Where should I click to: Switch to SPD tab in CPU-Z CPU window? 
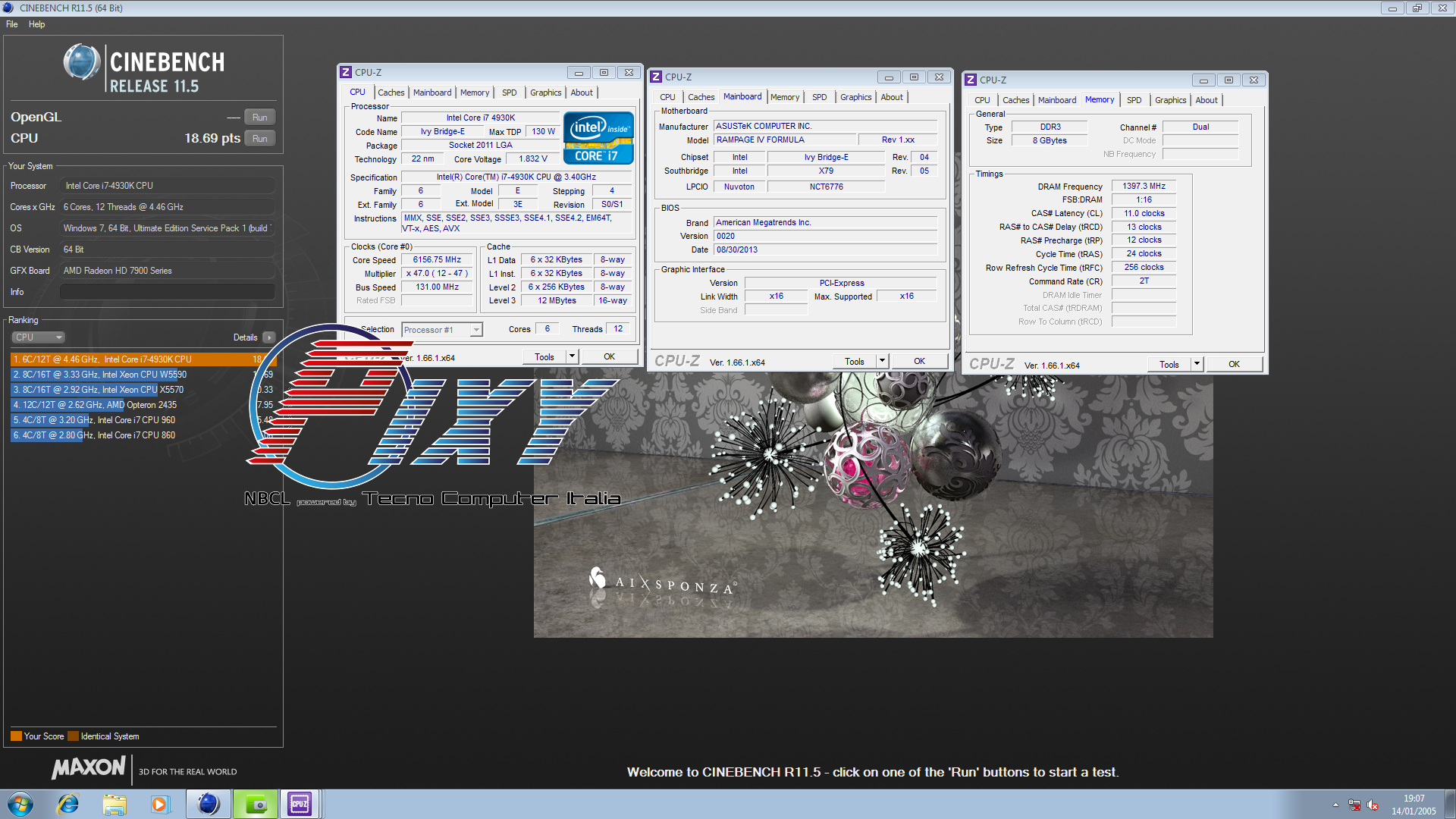point(510,93)
